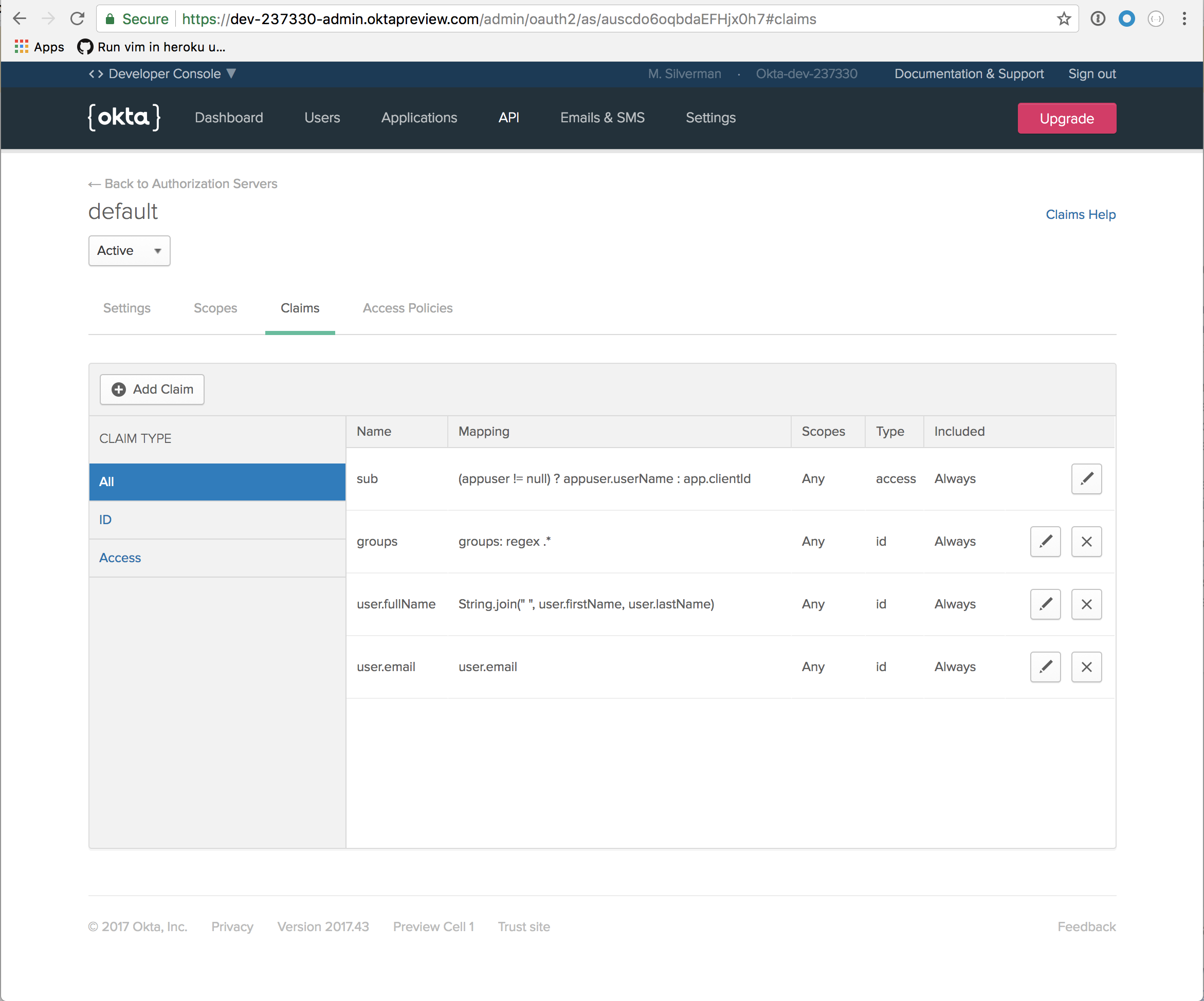Filter claims by ID type
The width and height of the screenshot is (1204, 1001).
[105, 519]
